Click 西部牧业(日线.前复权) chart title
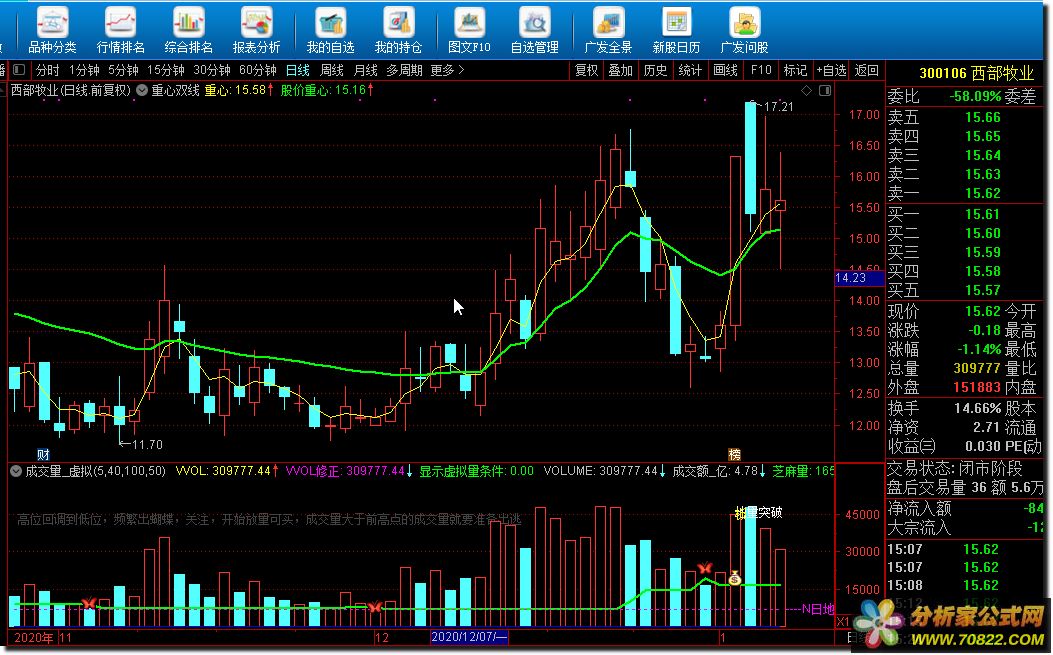This screenshot has width=1053, height=655. pos(71,90)
